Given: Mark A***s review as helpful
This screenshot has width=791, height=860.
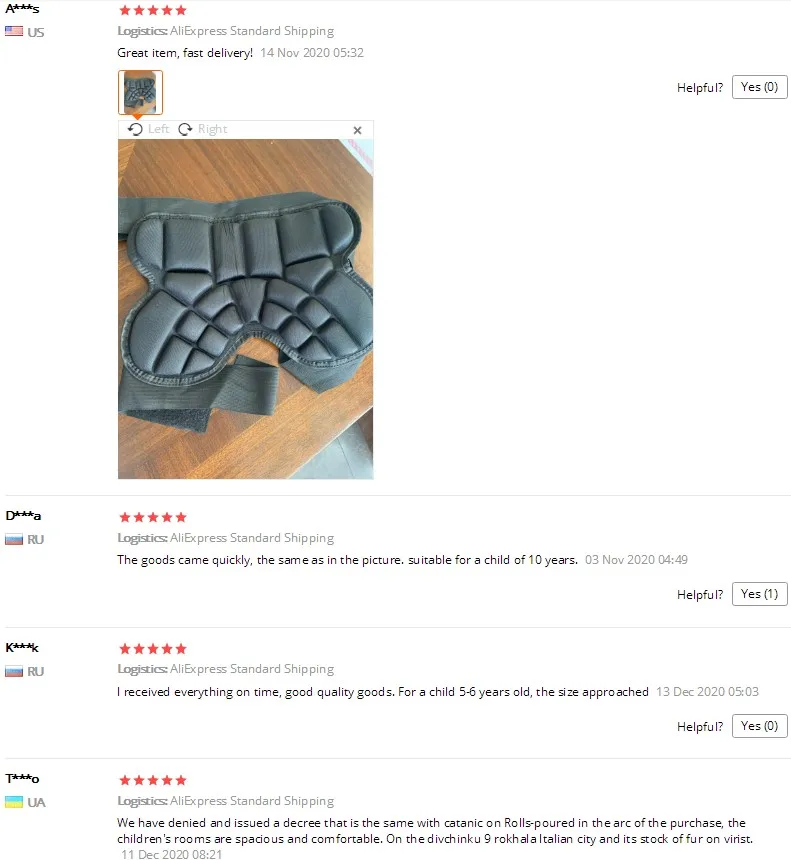Looking at the screenshot, I should point(759,87).
